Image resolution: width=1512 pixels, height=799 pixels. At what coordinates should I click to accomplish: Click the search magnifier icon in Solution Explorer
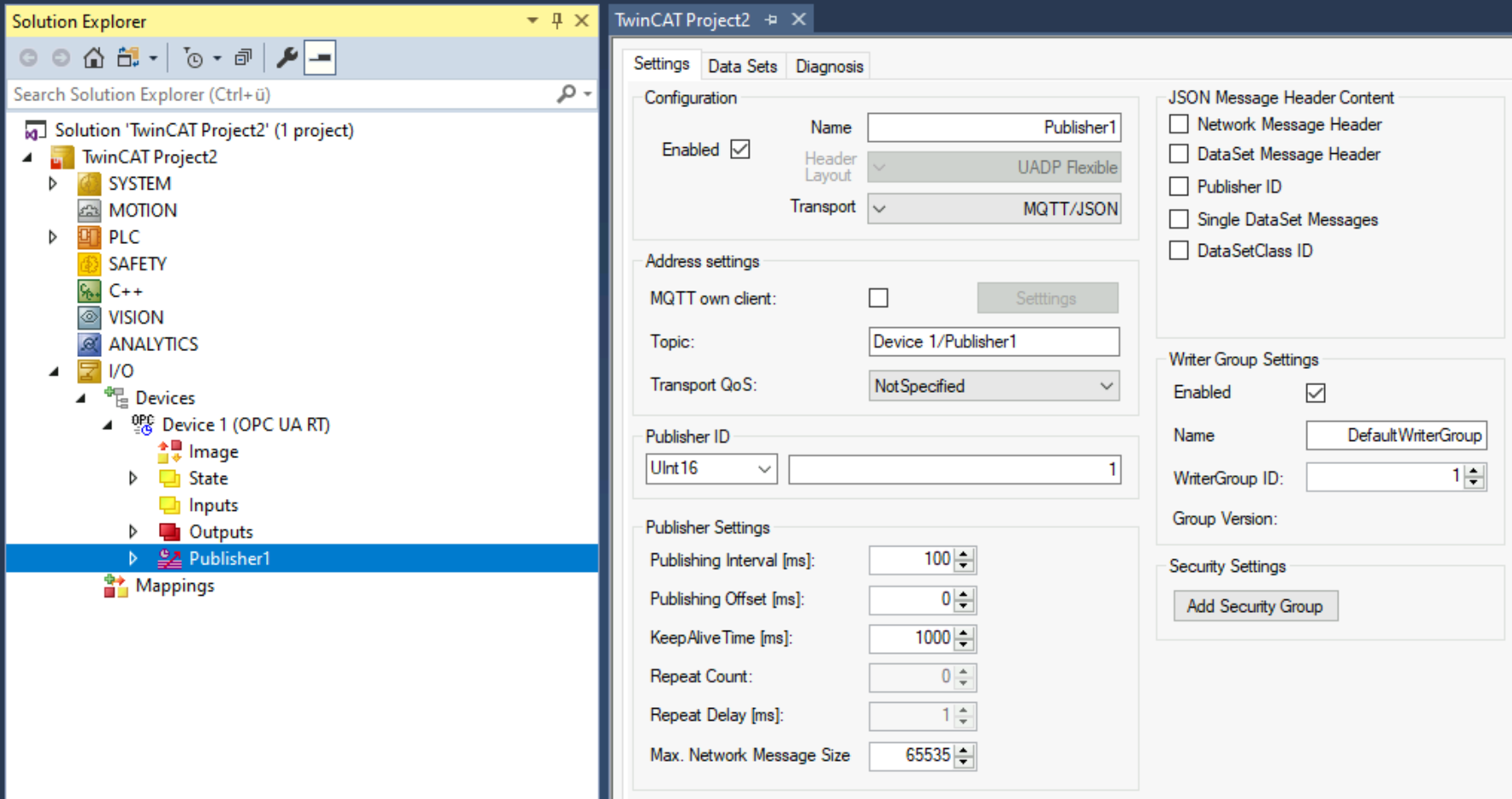point(566,93)
